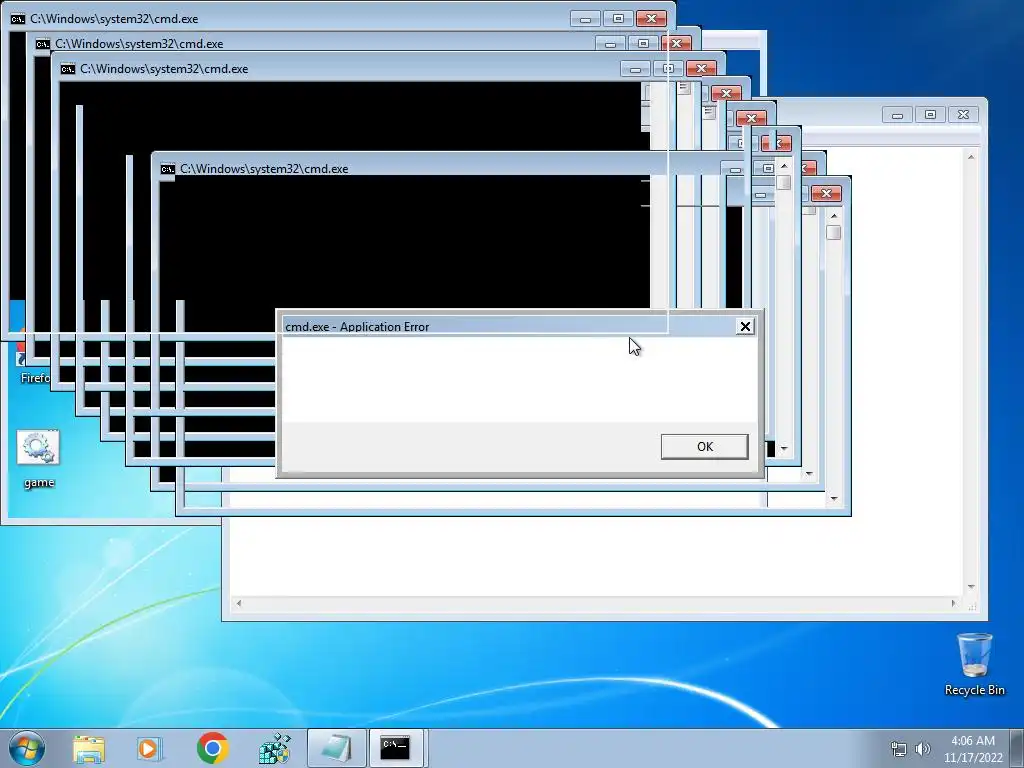The image size is (1024, 768).
Task: Click down arrow of frontmost cmd window scrollbar
Action: [x=833, y=499]
